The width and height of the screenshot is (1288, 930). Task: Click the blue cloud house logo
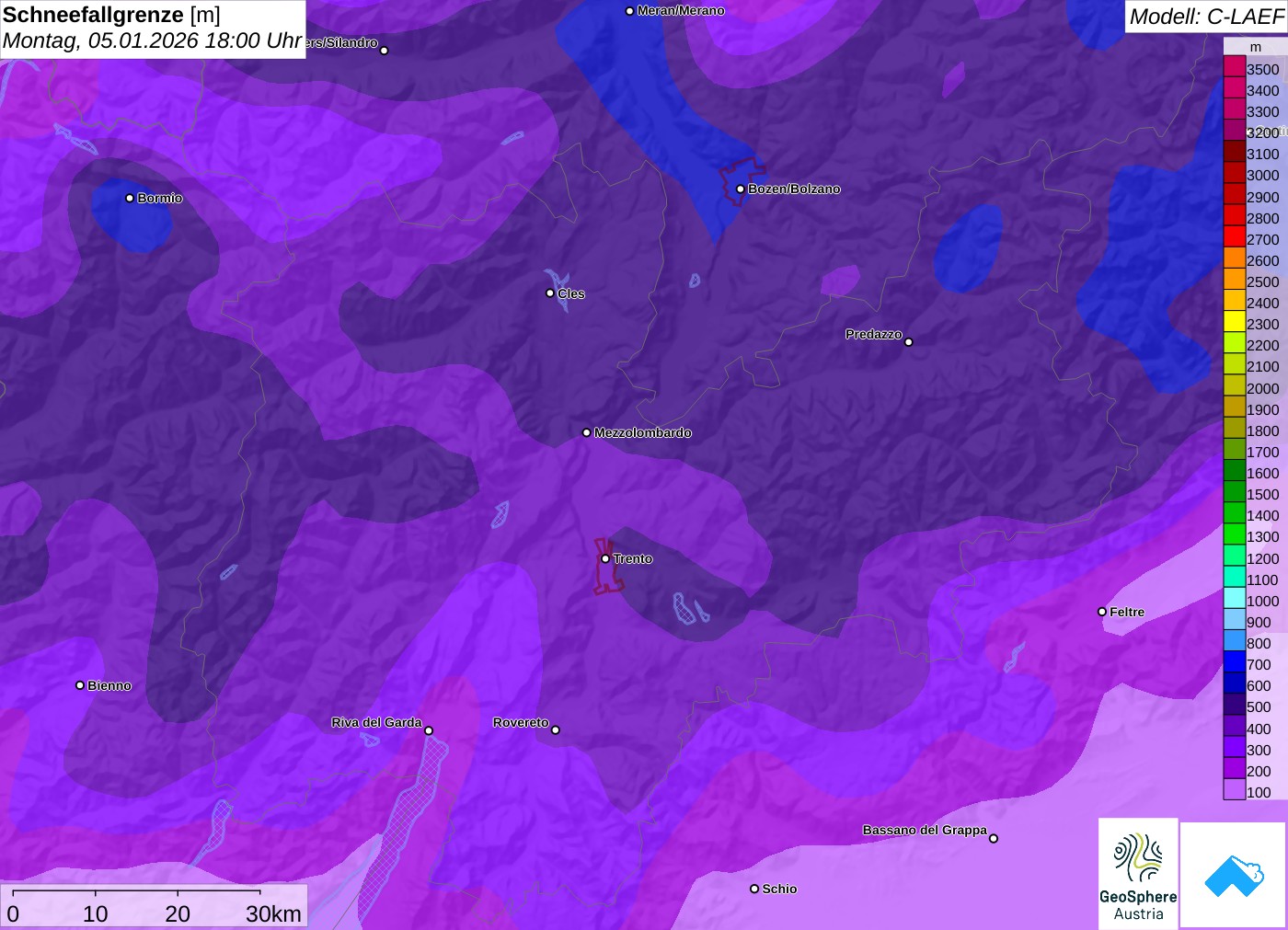pos(1234,875)
